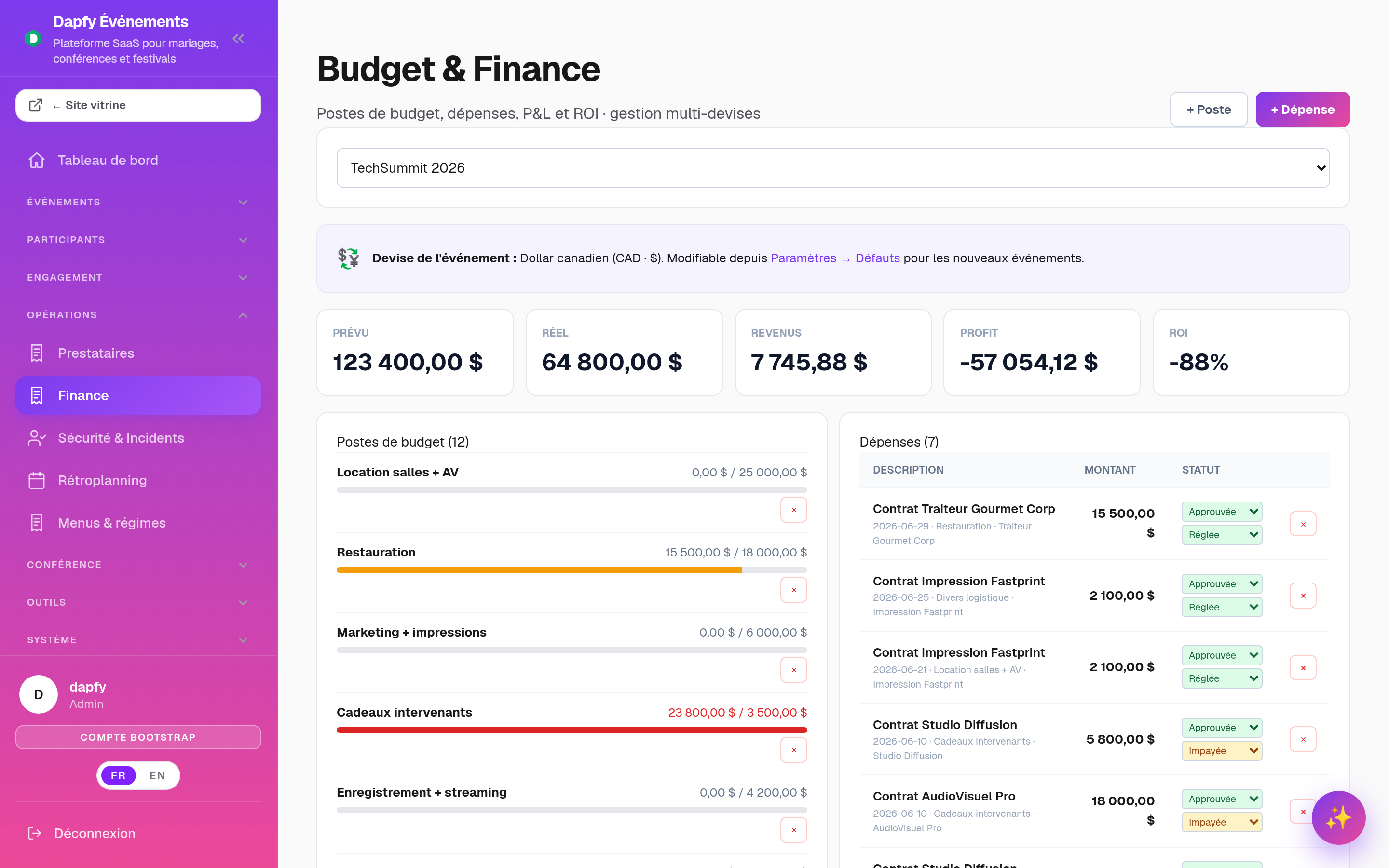This screenshot has width=1389, height=868.
Task: Click the Cadeaux intervenants red progress bar
Action: click(x=572, y=730)
